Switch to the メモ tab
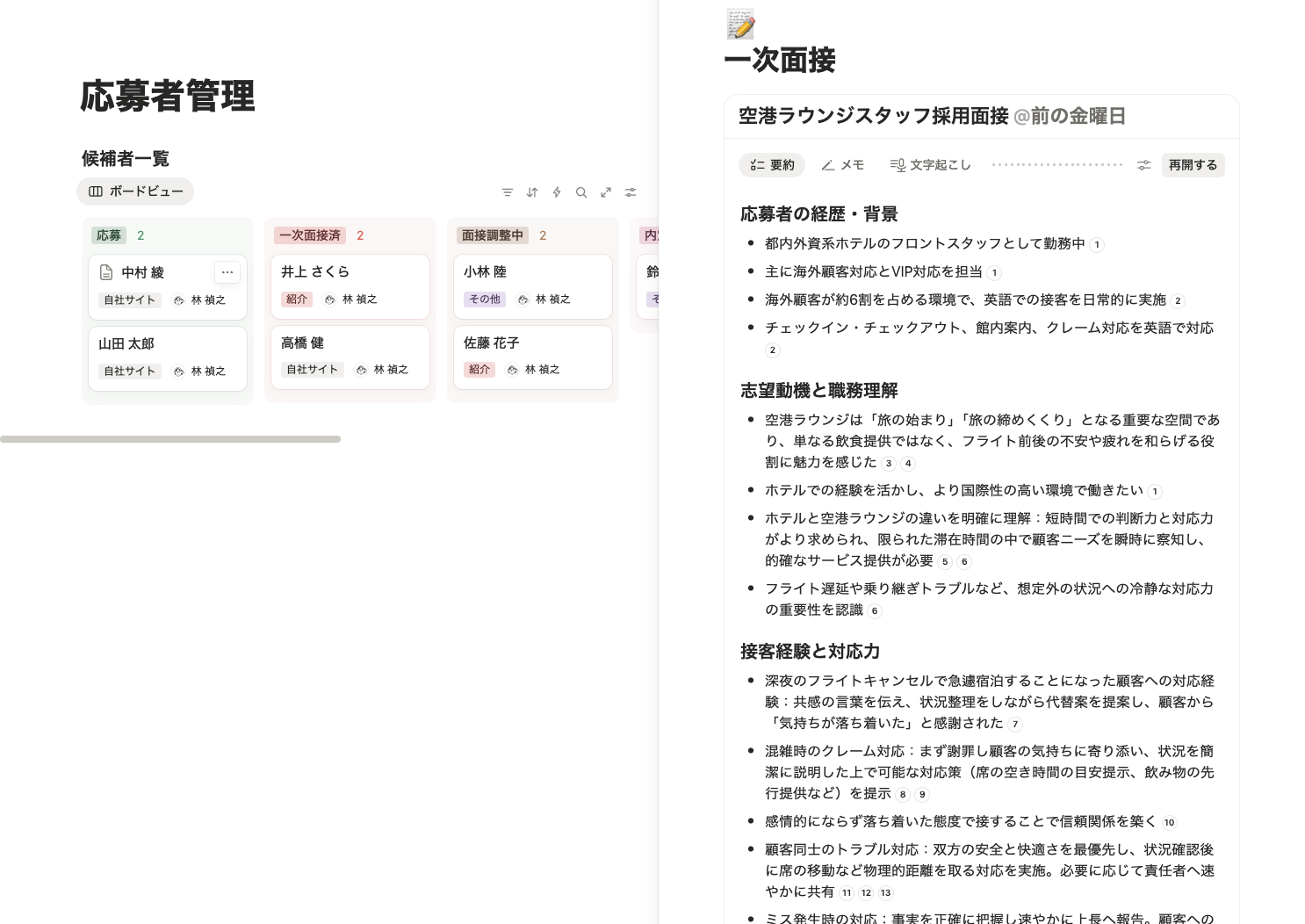Screen dimensions: 1305x924 coord(841,164)
